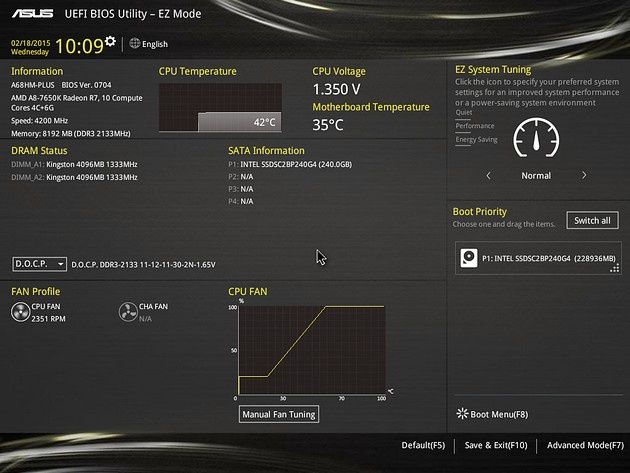
Task: Select the Performance tuning option
Action: (x=475, y=126)
